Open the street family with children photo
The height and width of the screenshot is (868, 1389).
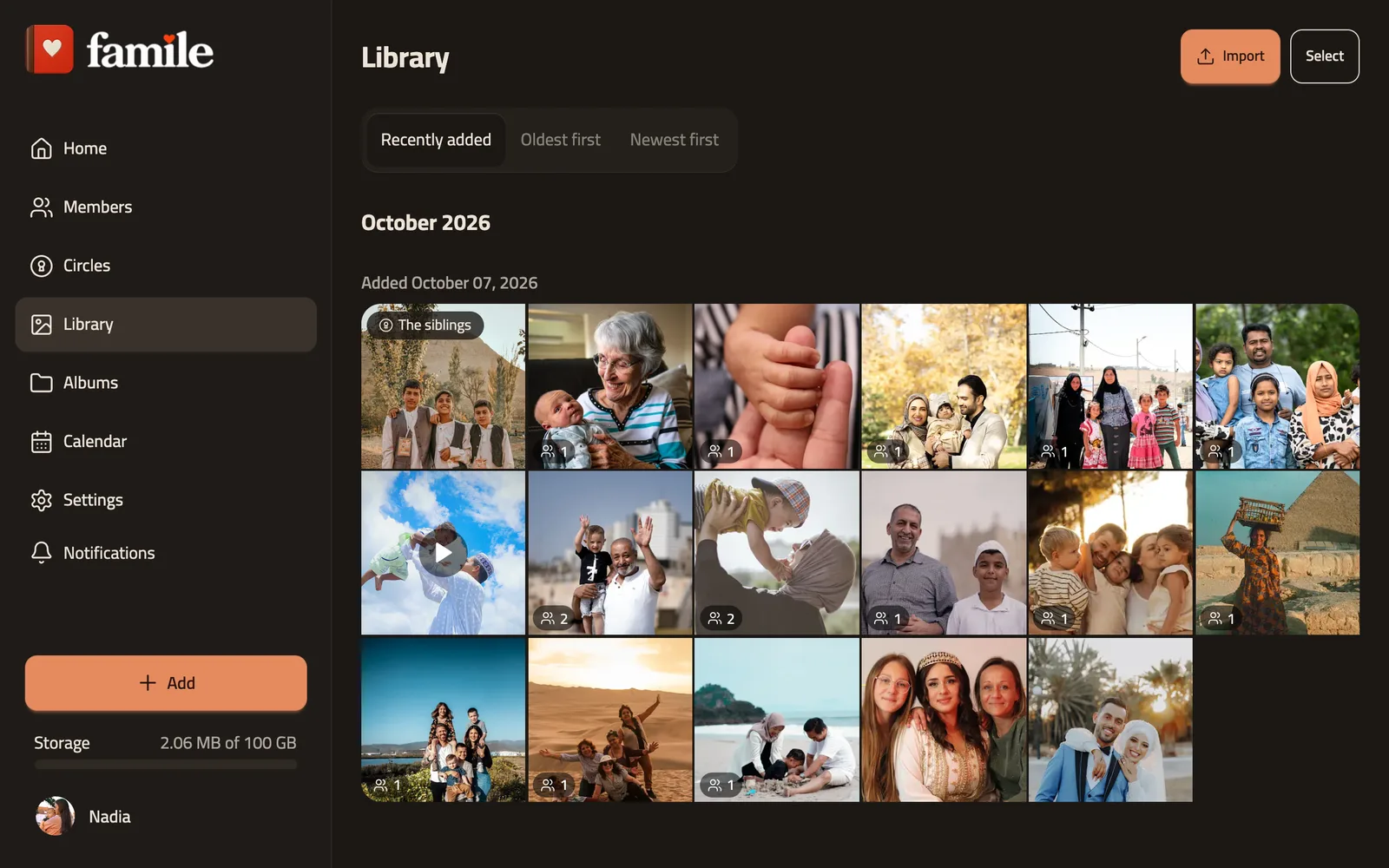[1110, 386]
